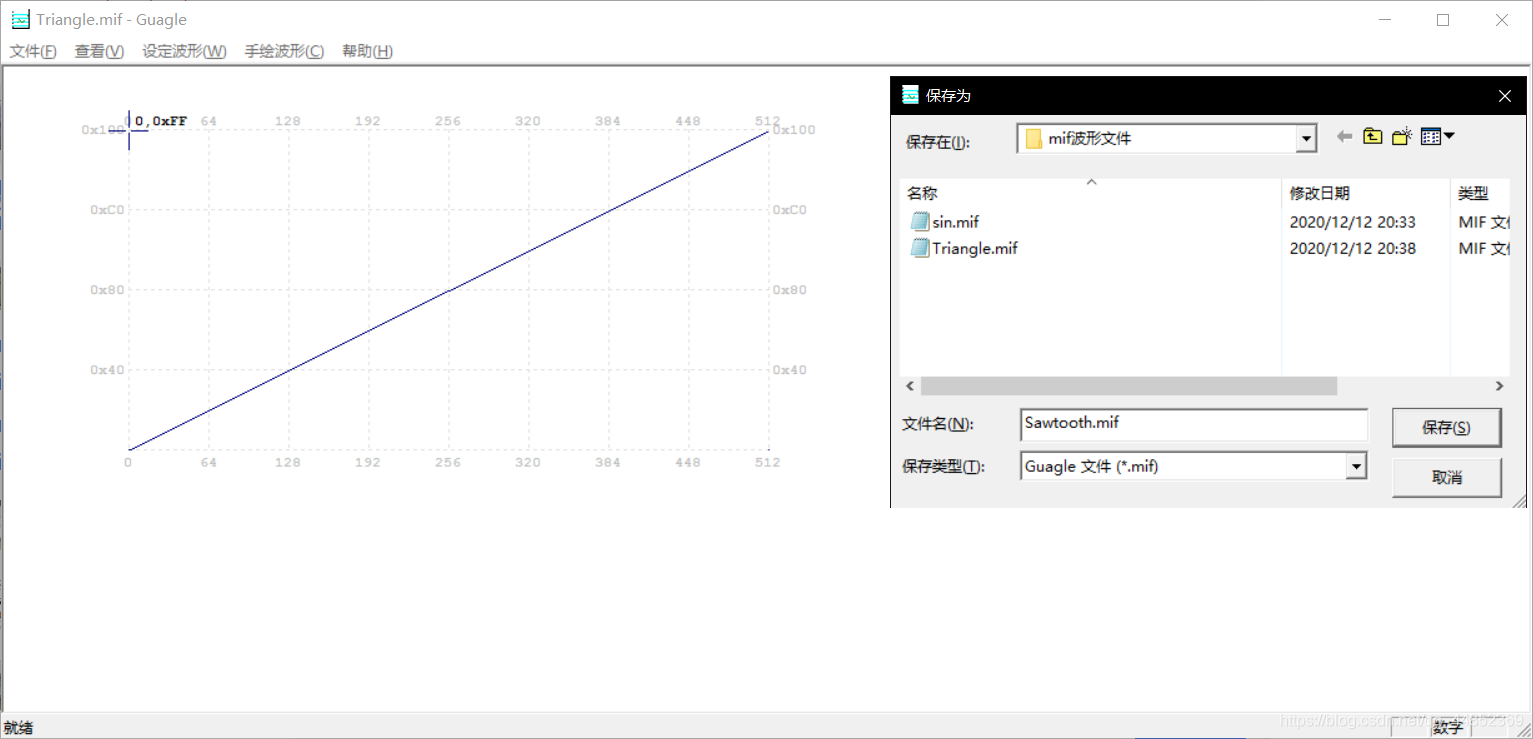Expand the 保存类型 dropdown arrow
Viewport: 1533px width, 739px height.
pyautogui.click(x=1356, y=466)
